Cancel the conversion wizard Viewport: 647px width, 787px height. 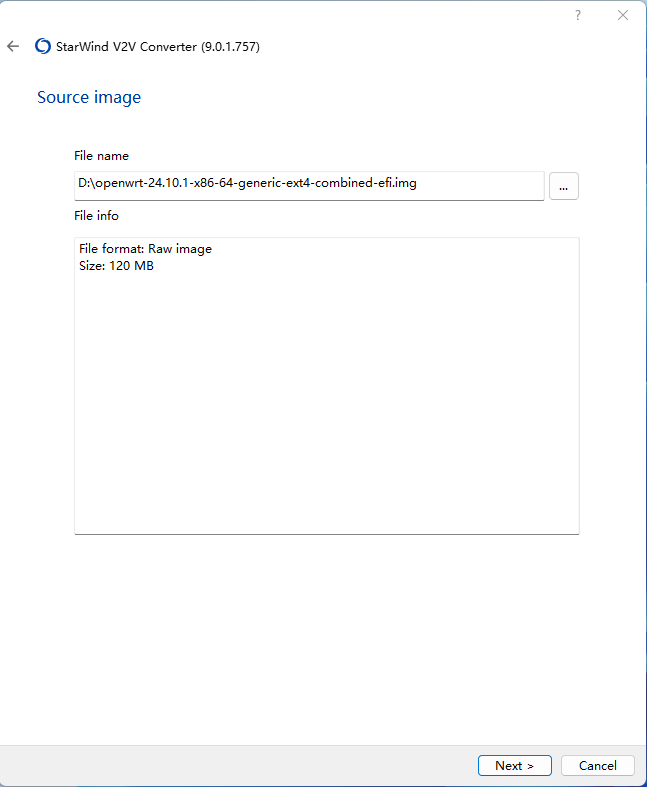pyautogui.click(x=597, y=765)
